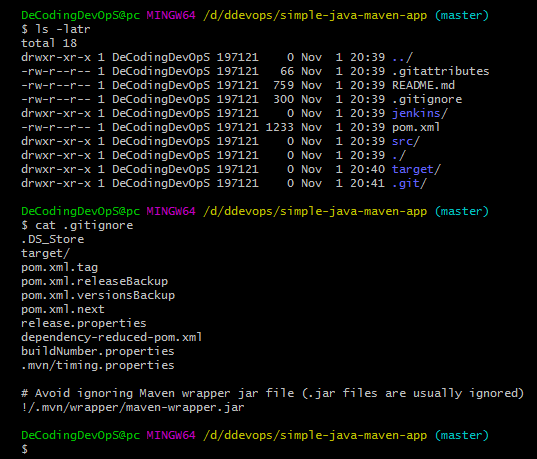Viewport: 537px width, 459px height.
Task: Click the 'jenkins/' directory name
Action: [x=420, y=113]
